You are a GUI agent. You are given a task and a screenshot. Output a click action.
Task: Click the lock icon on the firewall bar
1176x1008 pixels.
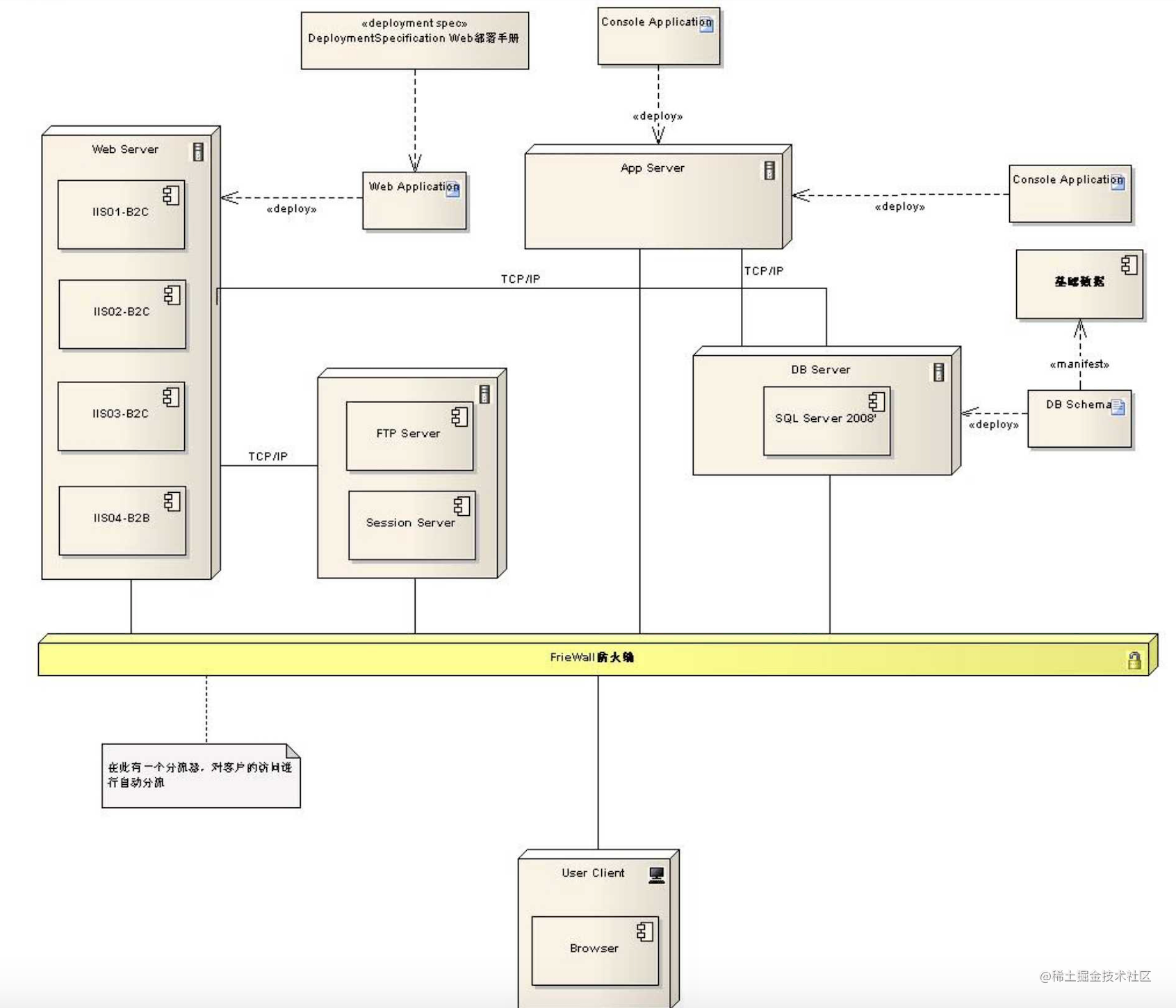[x=1134, y=660]
